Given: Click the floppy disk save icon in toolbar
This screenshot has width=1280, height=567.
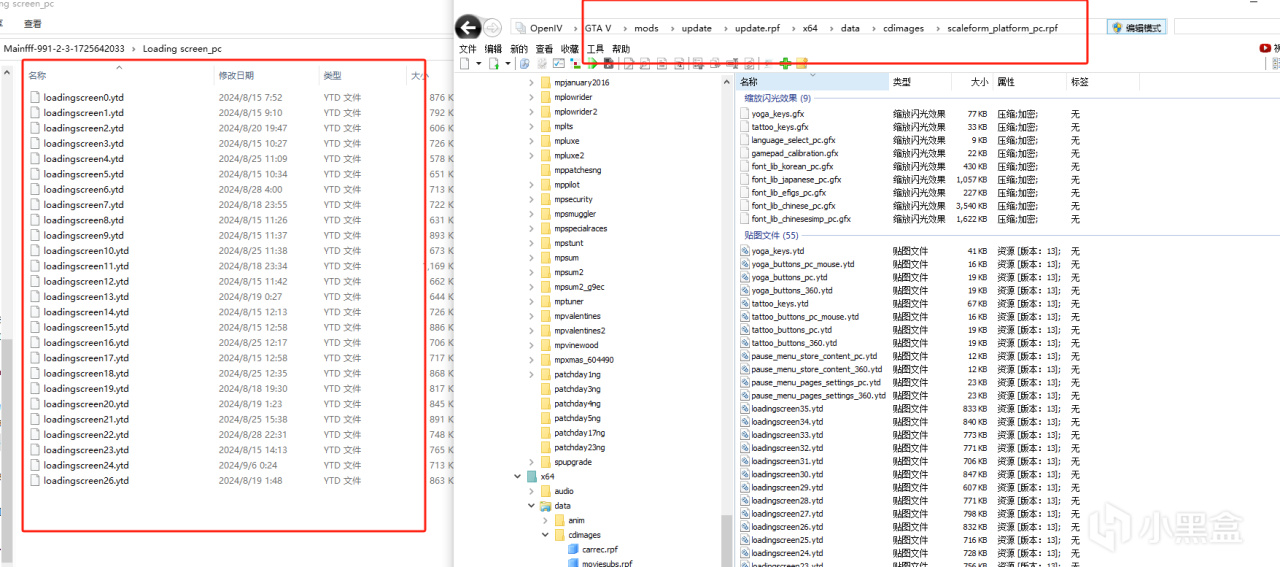Looking at the screenshot, I should coord(608,63).
